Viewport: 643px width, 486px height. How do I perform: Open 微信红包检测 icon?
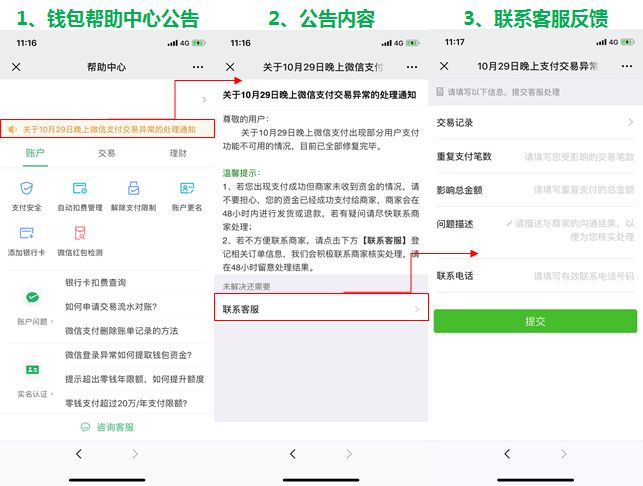pyautogui.click(x=80, y=234)
